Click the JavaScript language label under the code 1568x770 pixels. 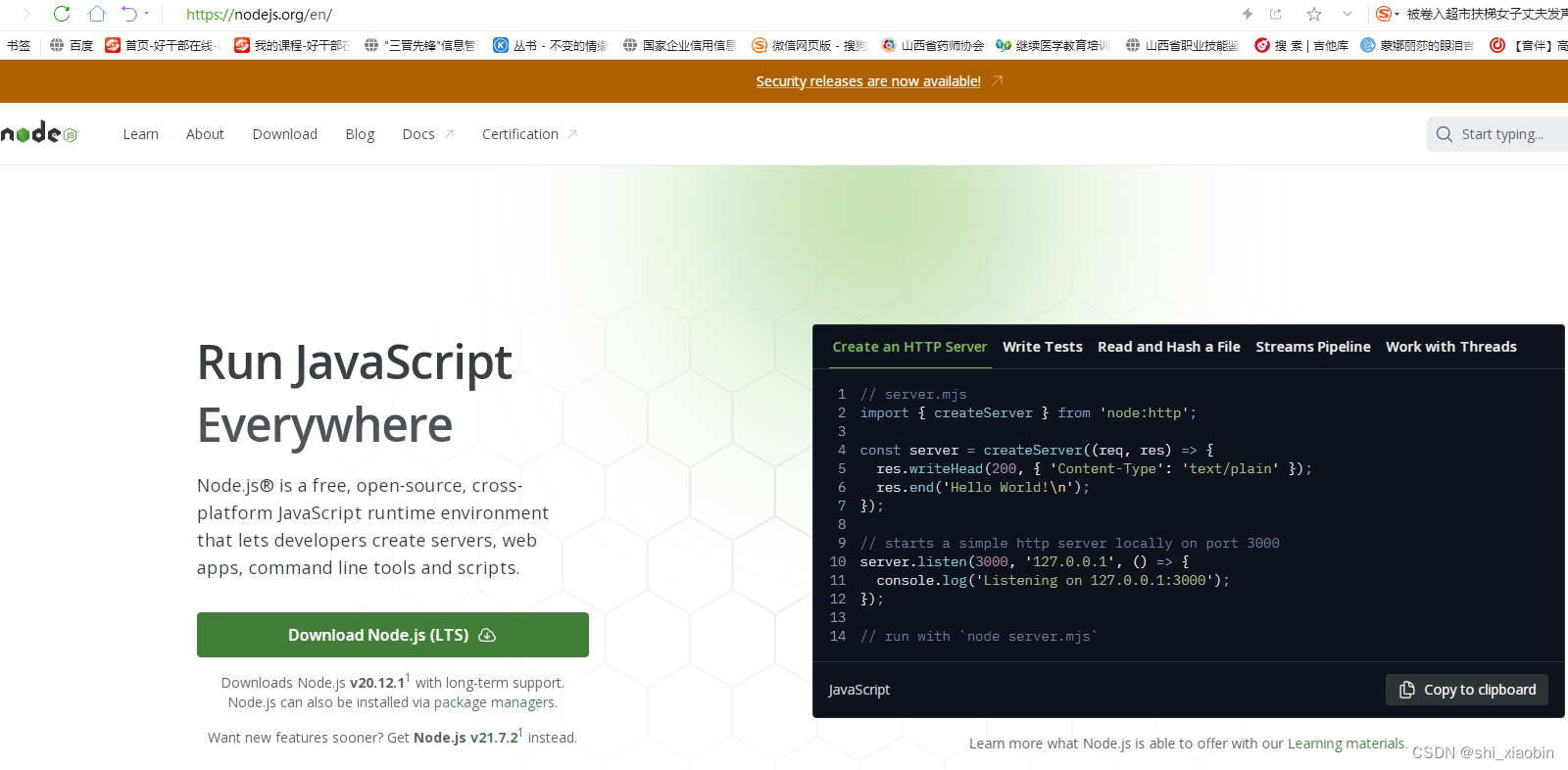[859, 690]
